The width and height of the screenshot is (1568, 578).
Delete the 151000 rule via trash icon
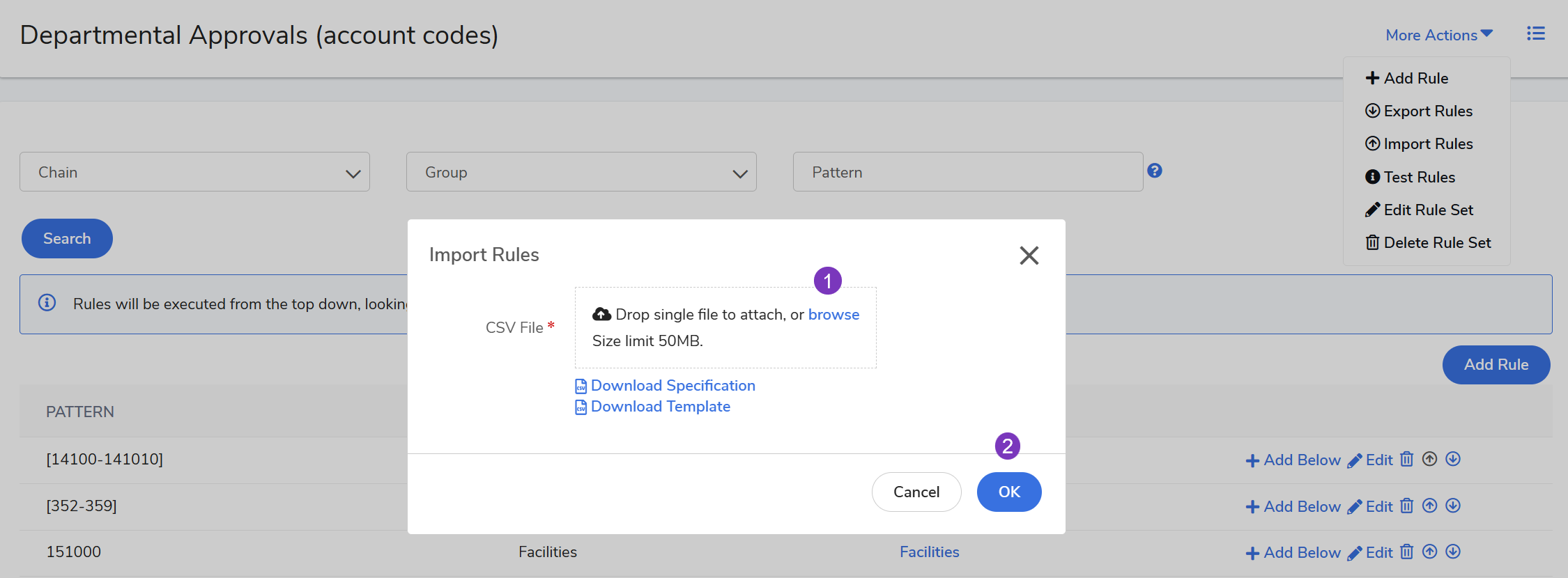(x=1406, y=552)
